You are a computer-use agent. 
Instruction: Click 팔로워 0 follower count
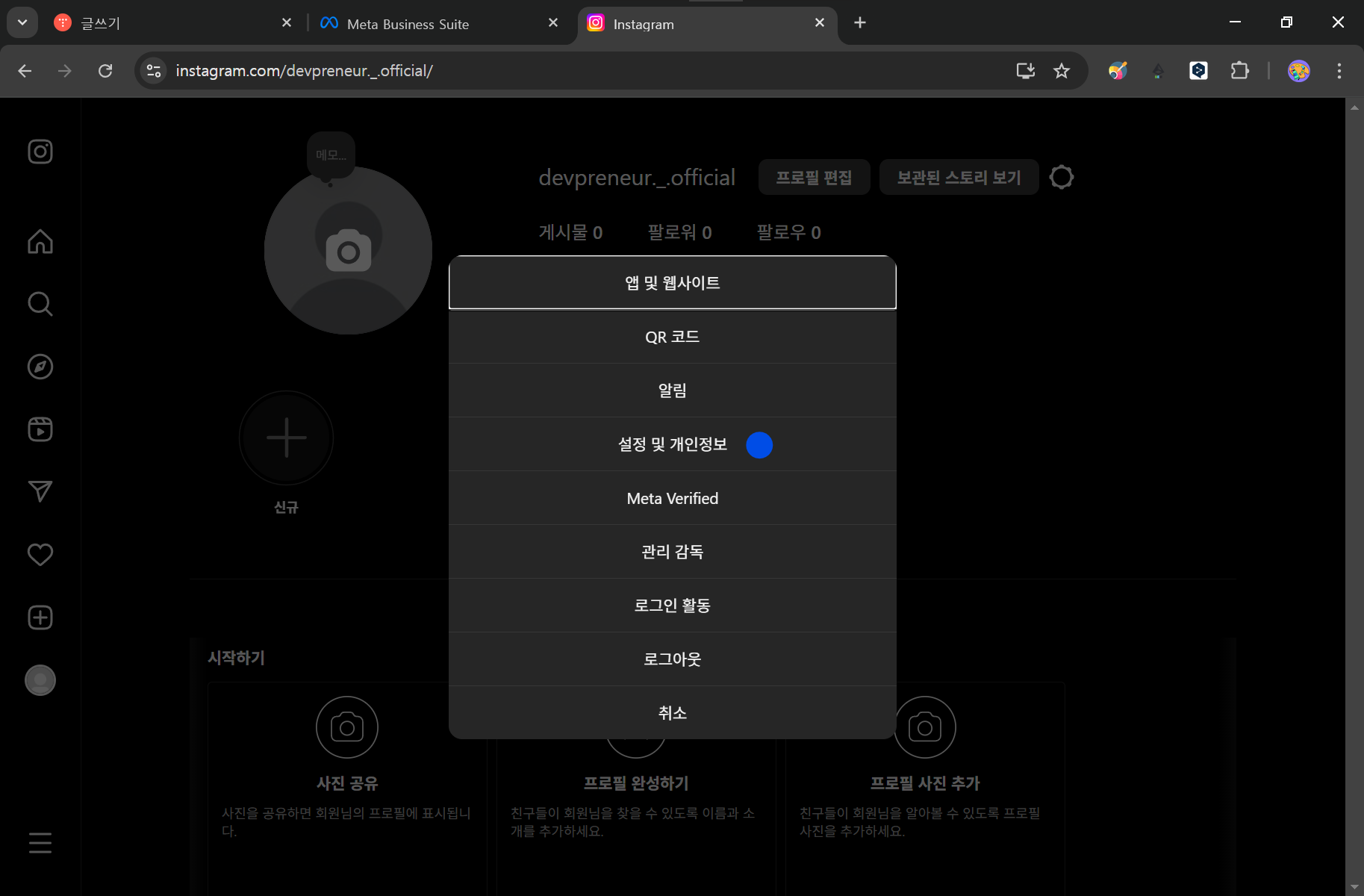679,232
